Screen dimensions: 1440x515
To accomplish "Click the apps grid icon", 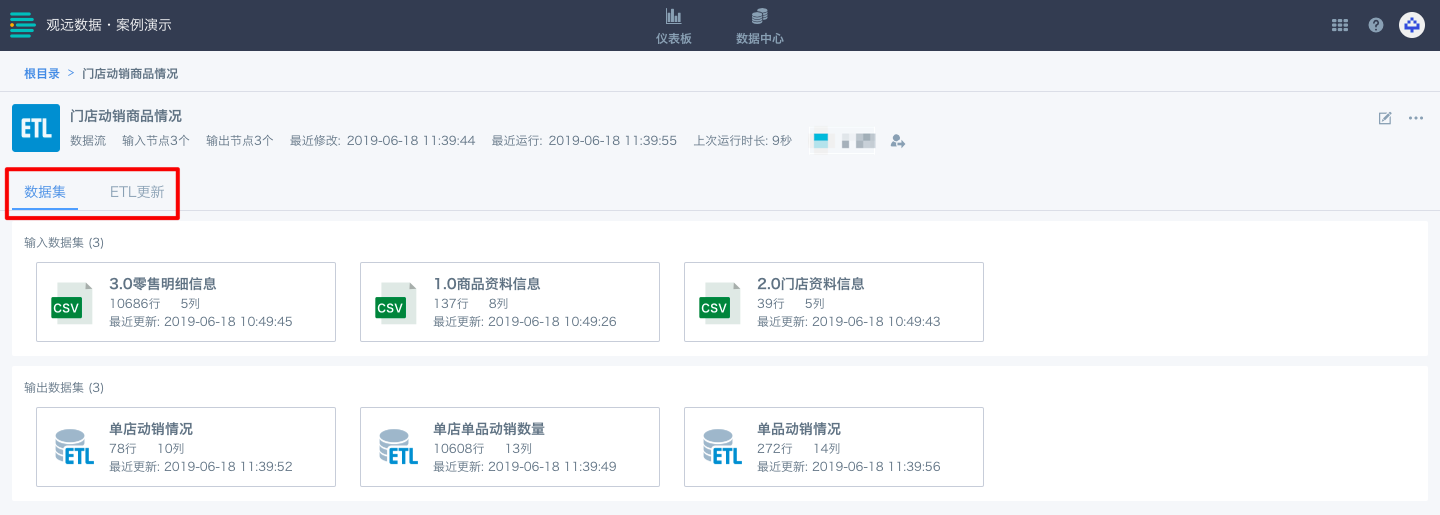I will point(1340,25).
